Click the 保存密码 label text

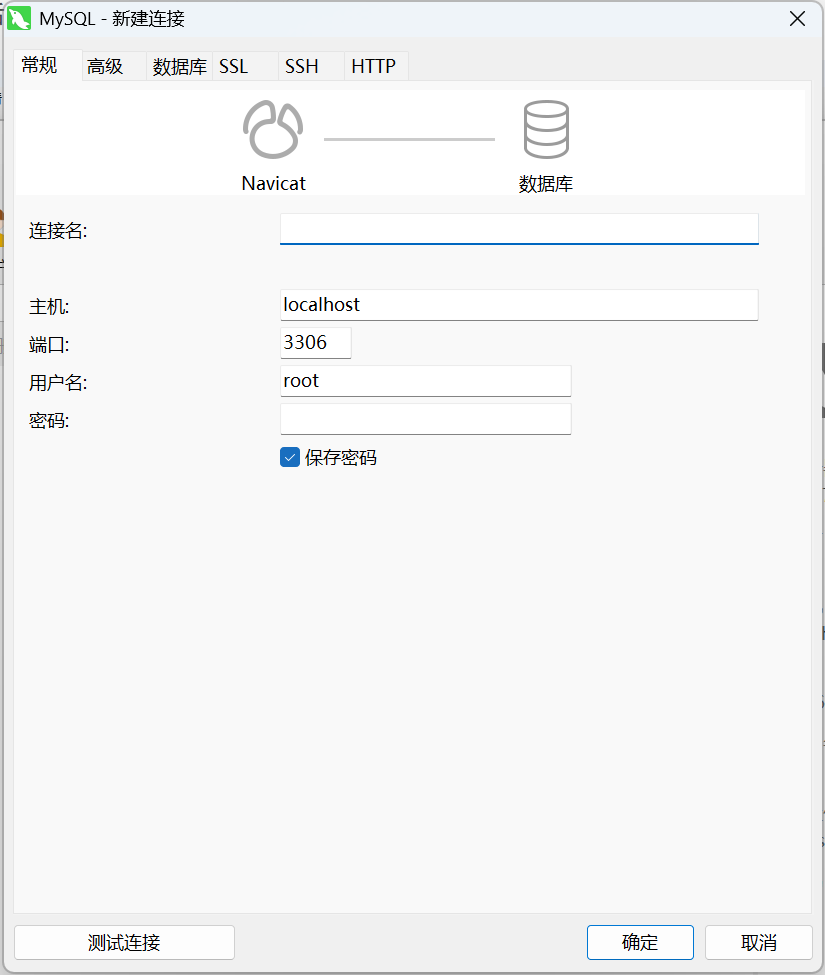[x=341, y=458]
